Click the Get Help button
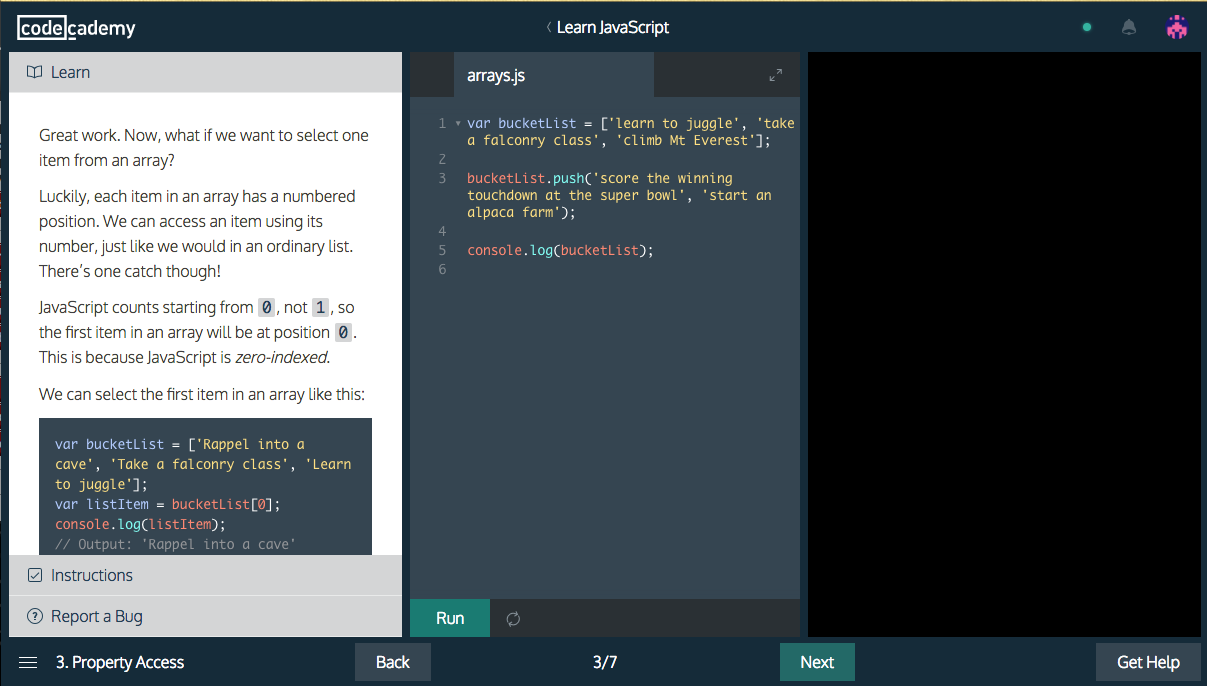Screen dimensions: 1207x686 (x=1148, y=662)
